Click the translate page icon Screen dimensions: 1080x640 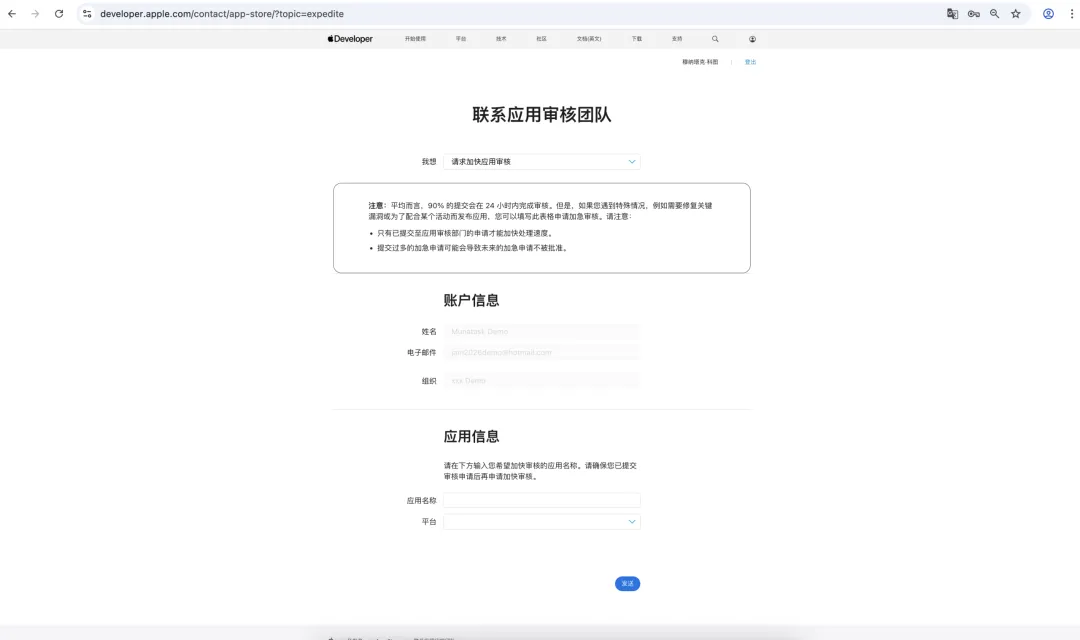tap(953, 14)
